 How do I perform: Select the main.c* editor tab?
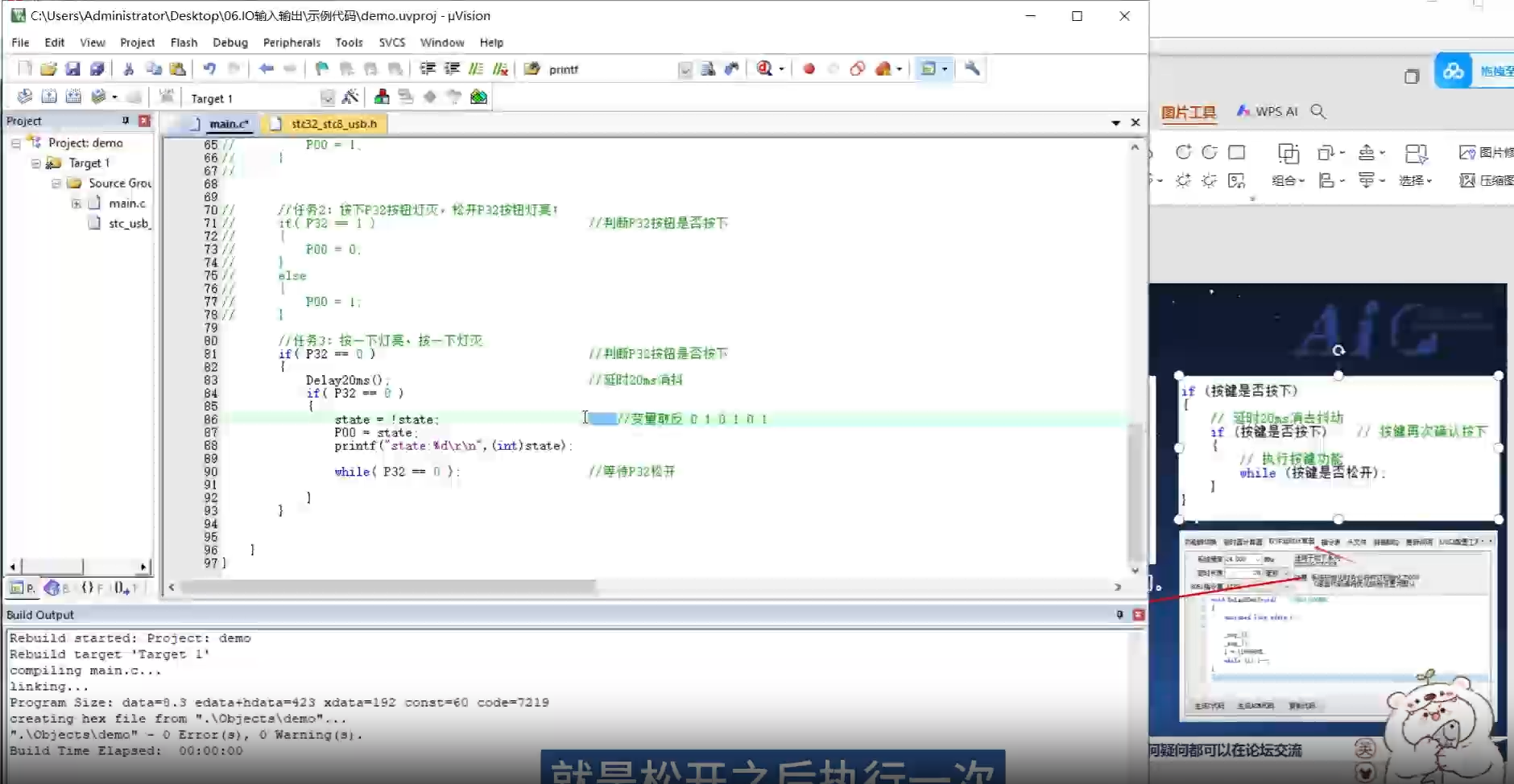click(x=220, y=124)
